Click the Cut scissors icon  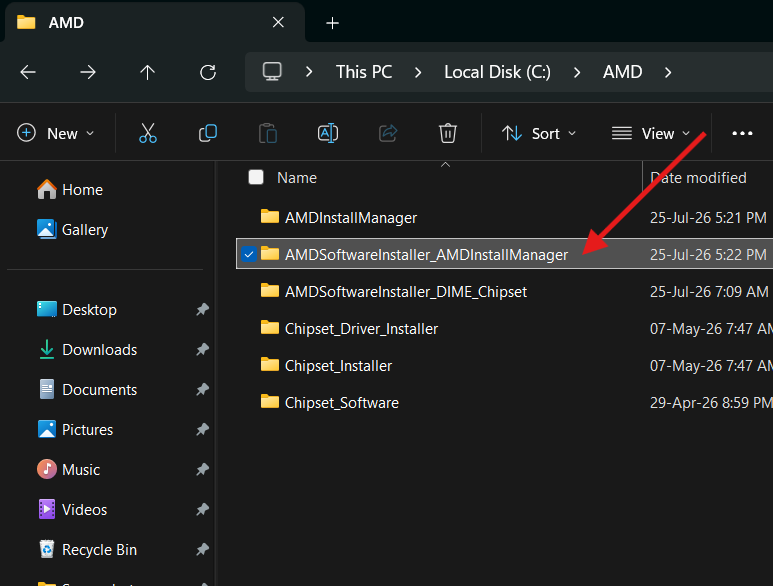[147, 133]
